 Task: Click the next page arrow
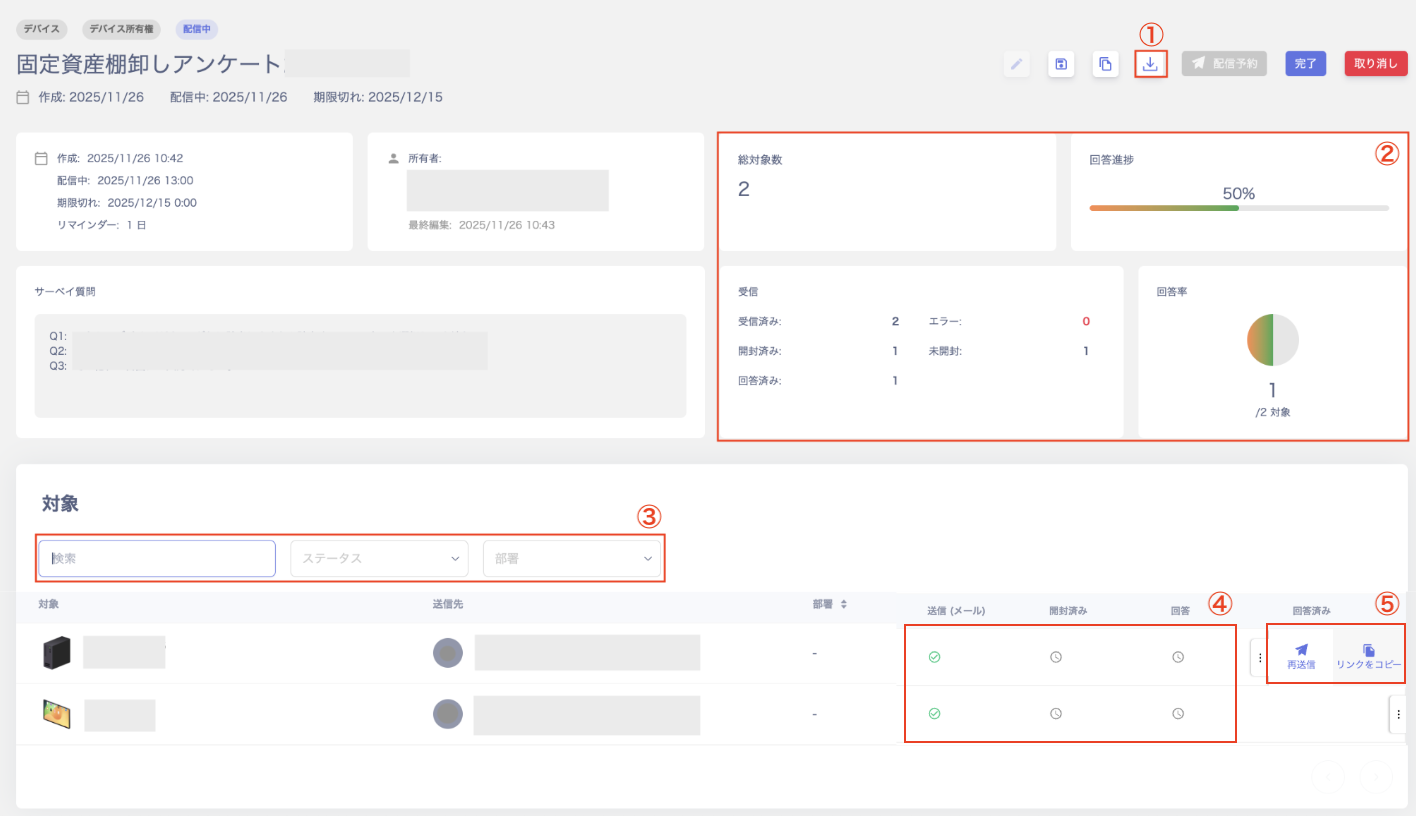[x=1376, y=777]
